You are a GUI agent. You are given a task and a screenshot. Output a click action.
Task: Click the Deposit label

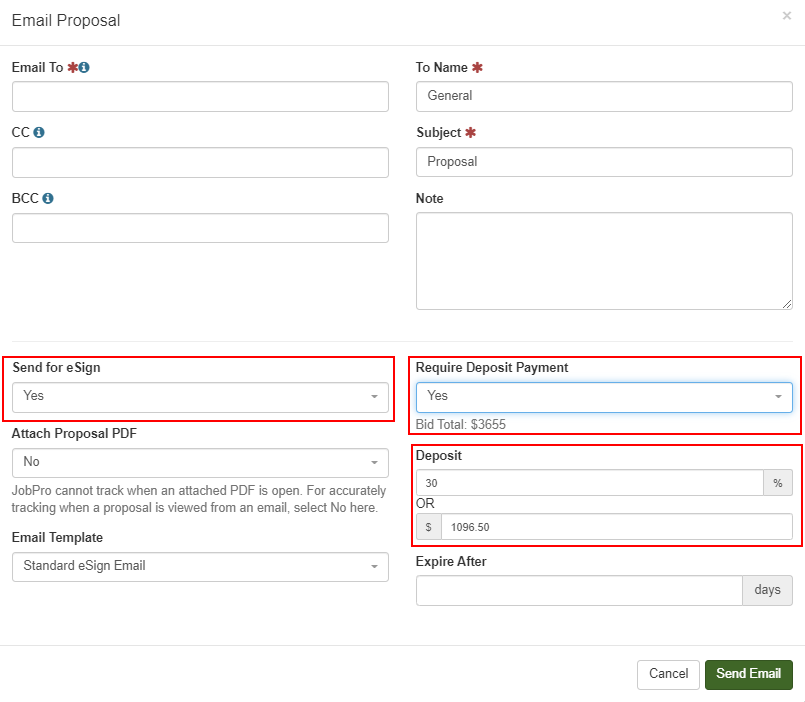click(x=439, y=456)
